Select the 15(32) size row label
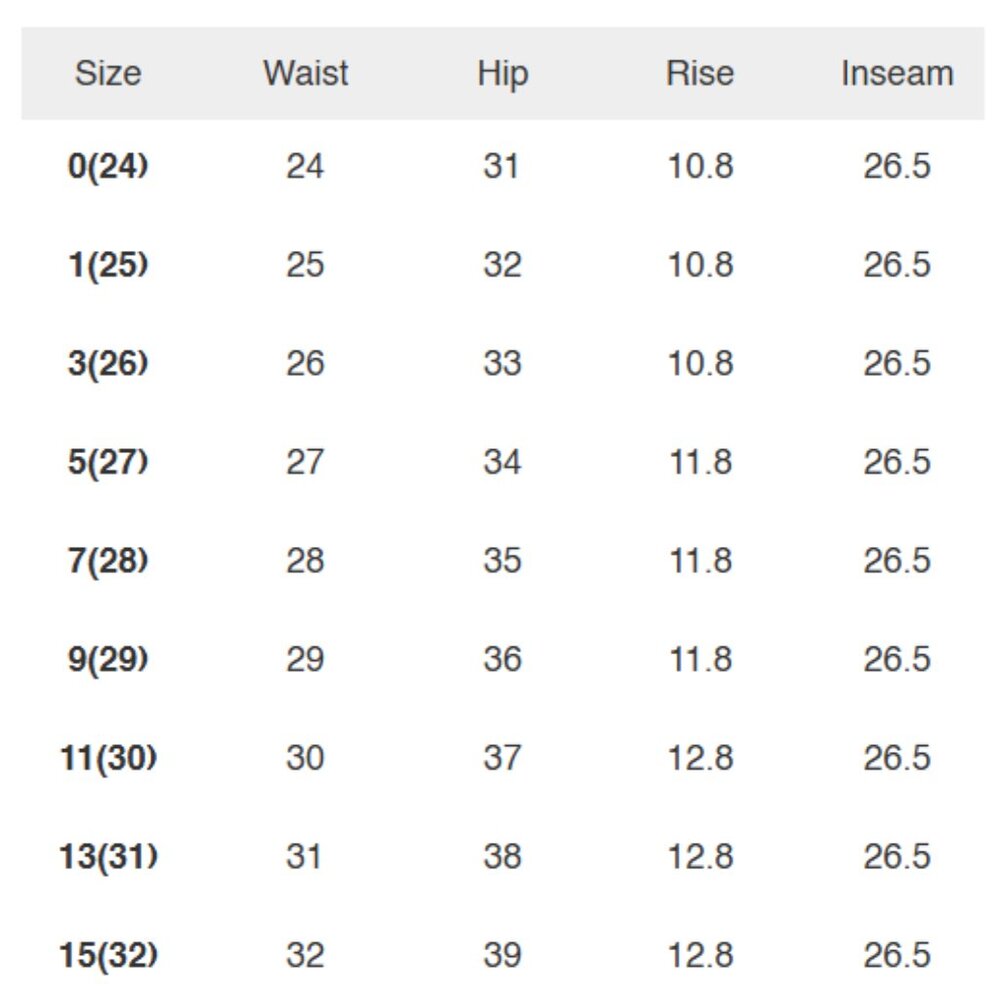Image resolution: width=1000 pixels, height=1000 pixels. tap(108, 955)
